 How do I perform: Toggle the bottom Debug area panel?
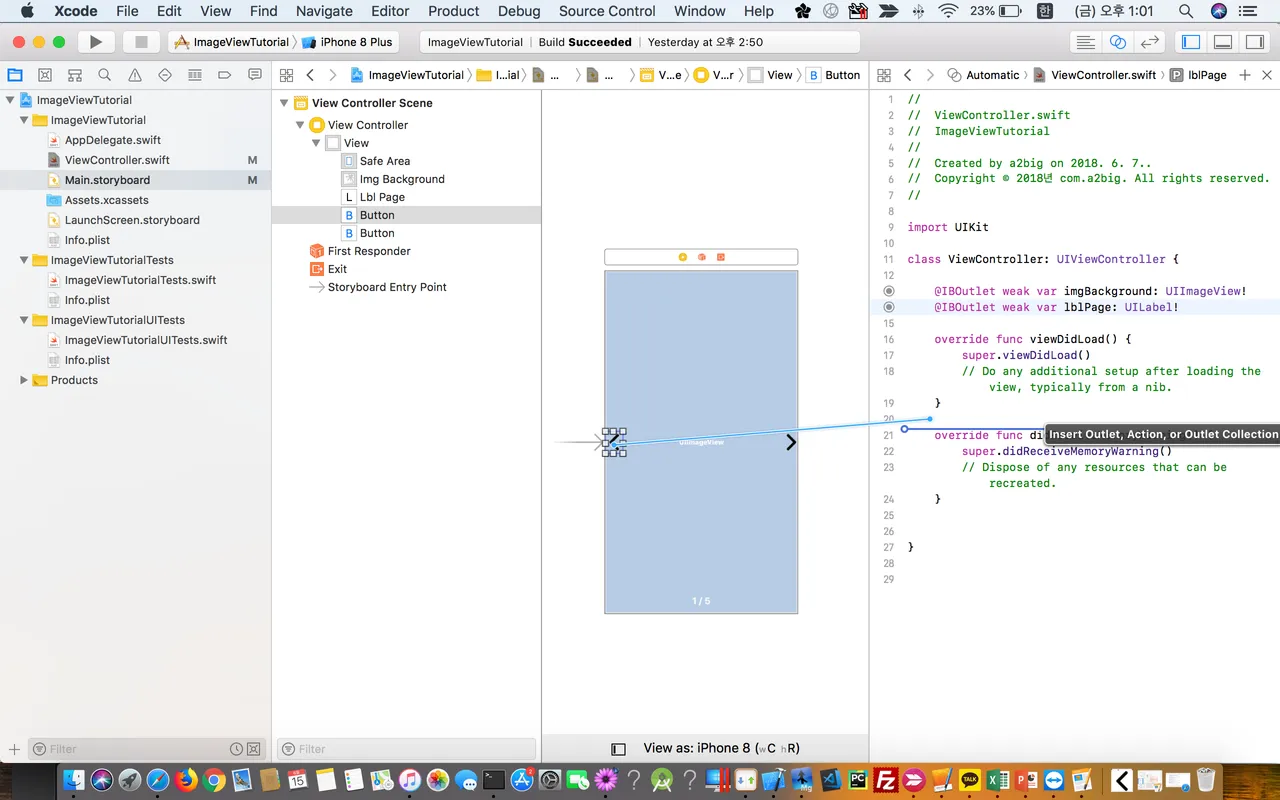click(x=1223, y=42)
